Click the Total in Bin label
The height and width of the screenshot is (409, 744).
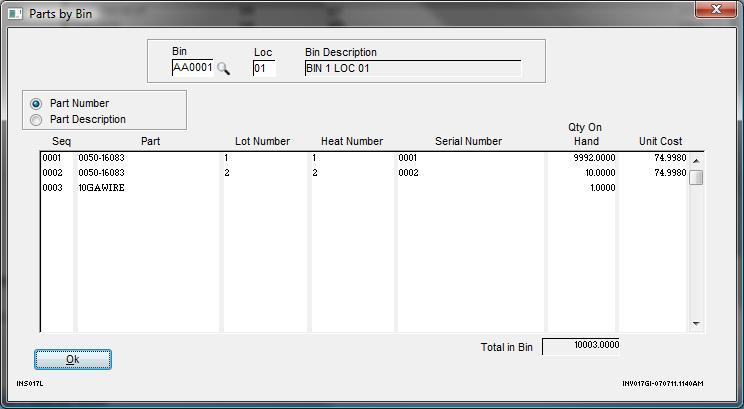pos(506,347)
